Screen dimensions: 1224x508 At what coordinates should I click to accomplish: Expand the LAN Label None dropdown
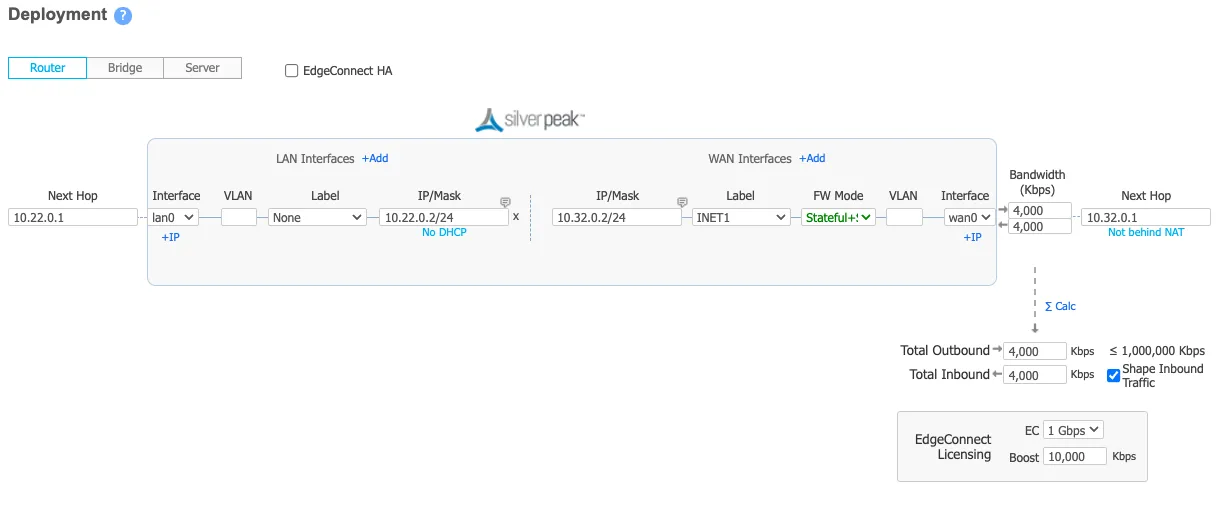click(317, 217)
